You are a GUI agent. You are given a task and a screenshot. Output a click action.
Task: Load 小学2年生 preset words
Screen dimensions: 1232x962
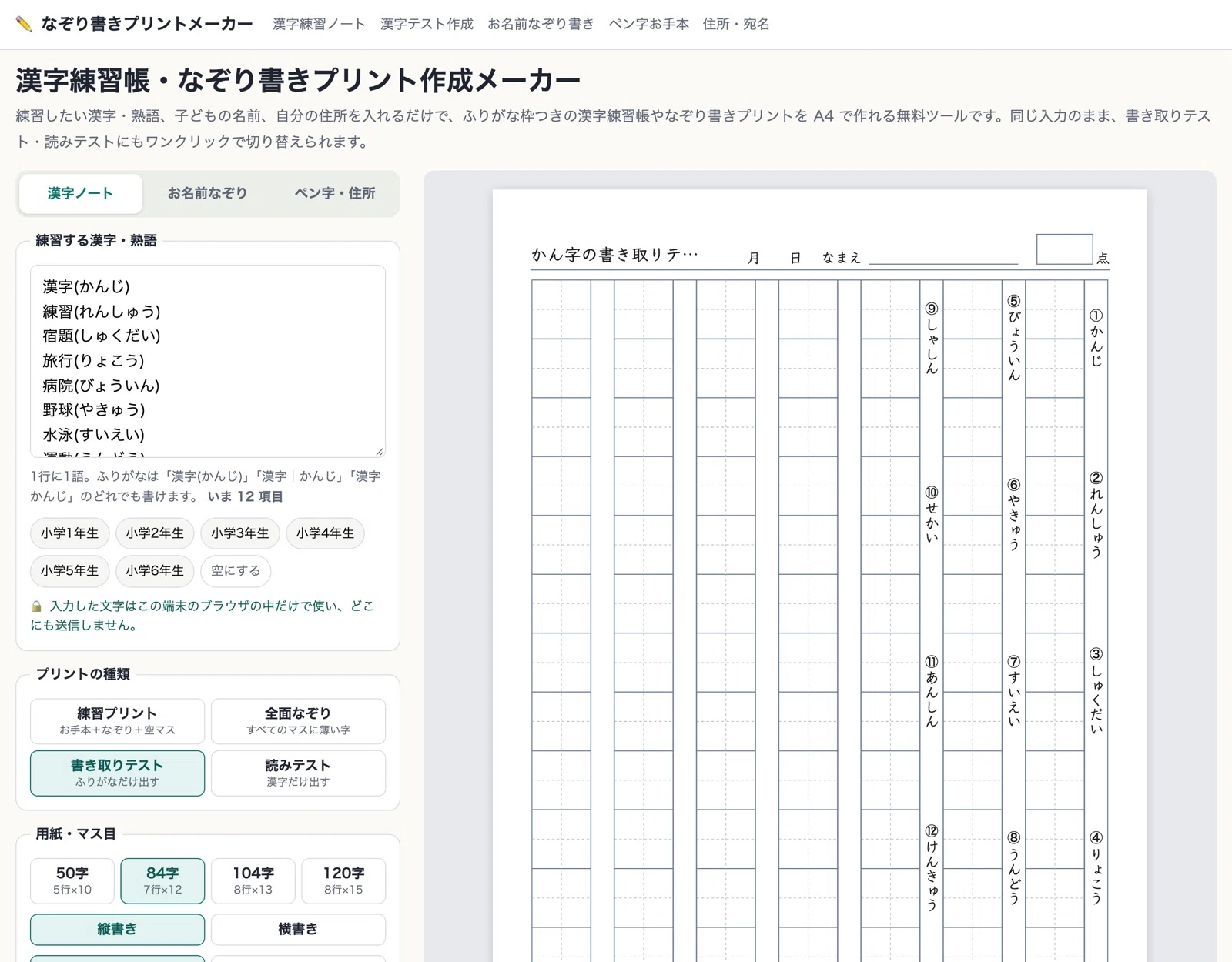tap(155, 533)
